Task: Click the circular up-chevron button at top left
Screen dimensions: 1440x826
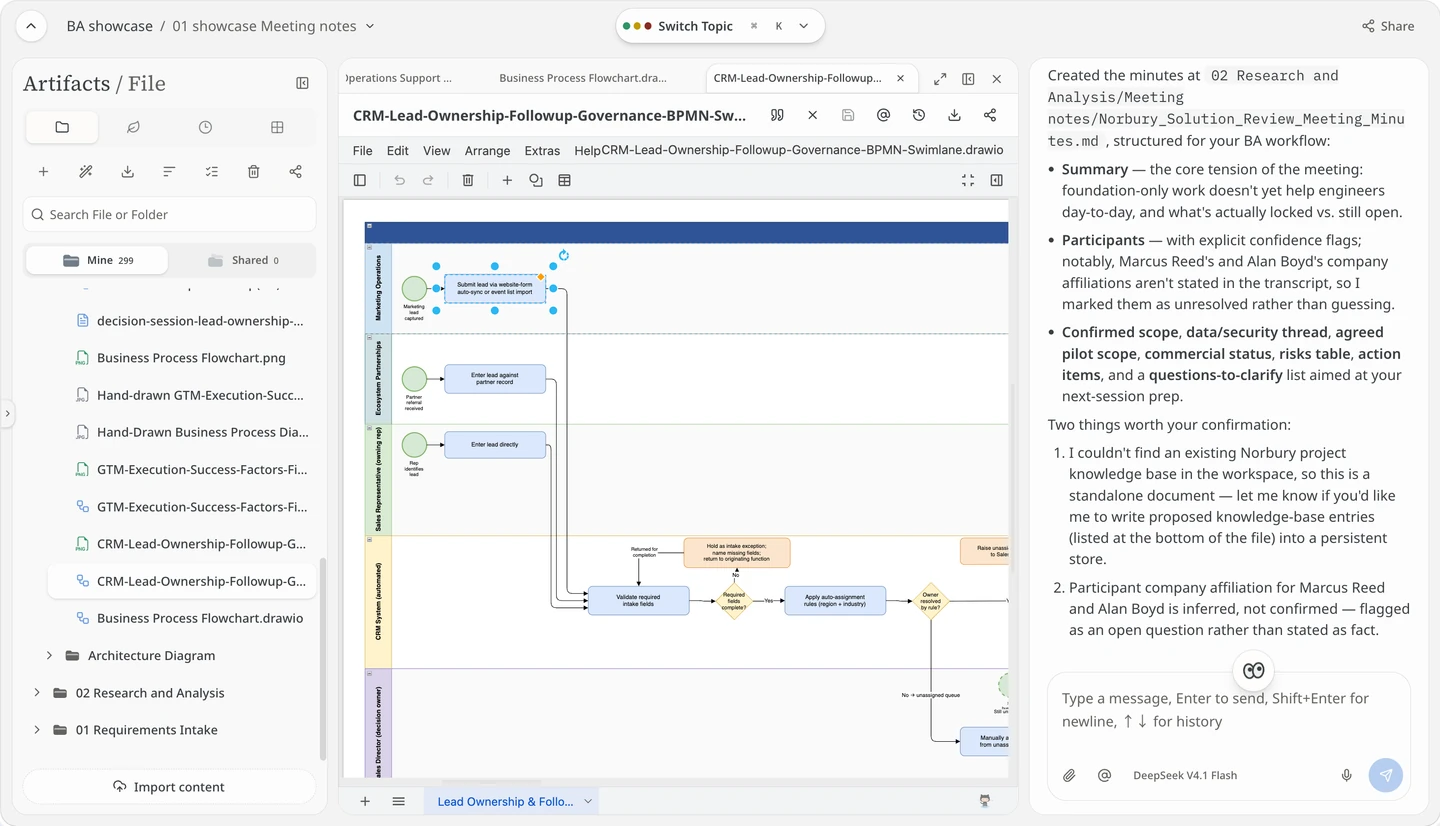Action: (31, 26)
